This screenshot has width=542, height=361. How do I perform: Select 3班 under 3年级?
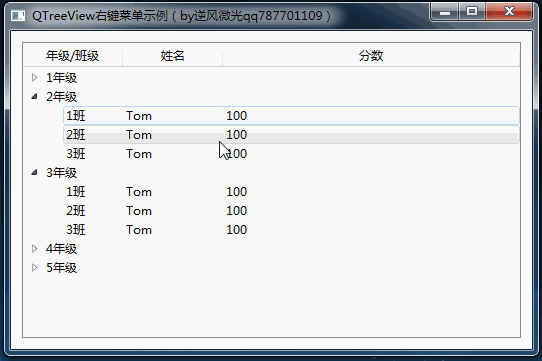point(76,230)
